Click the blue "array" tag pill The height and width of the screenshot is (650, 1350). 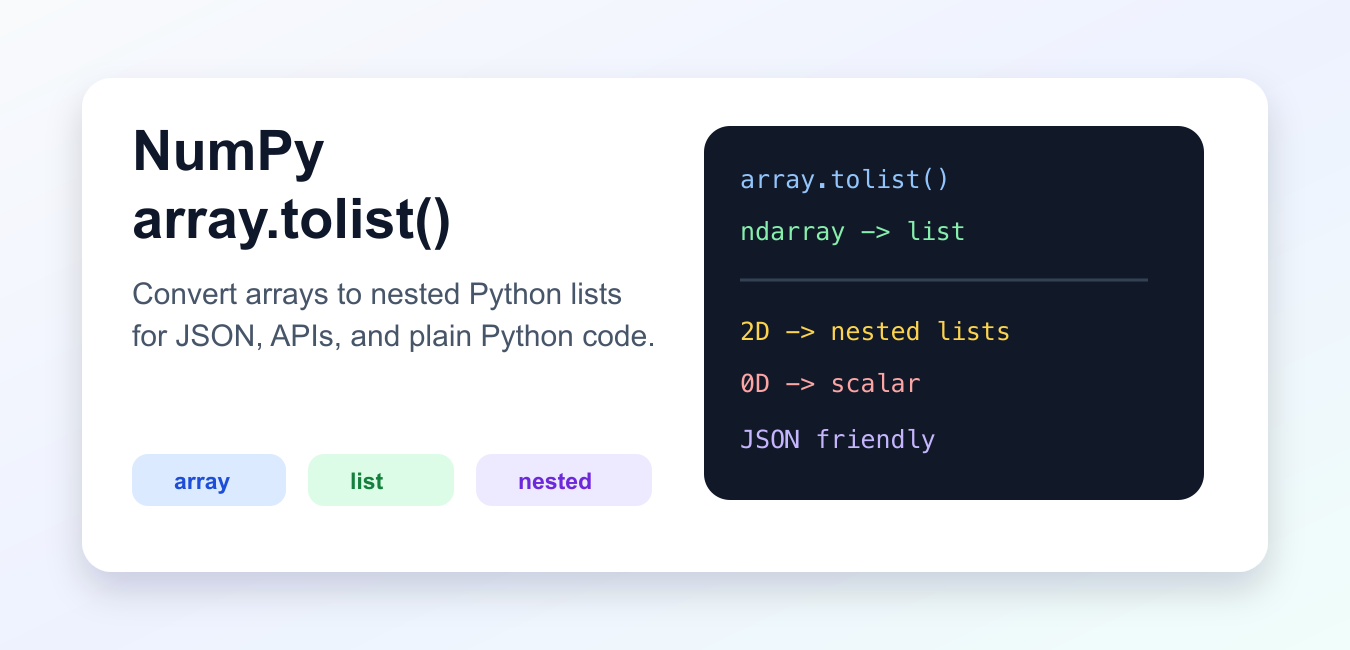pos(209,480)
